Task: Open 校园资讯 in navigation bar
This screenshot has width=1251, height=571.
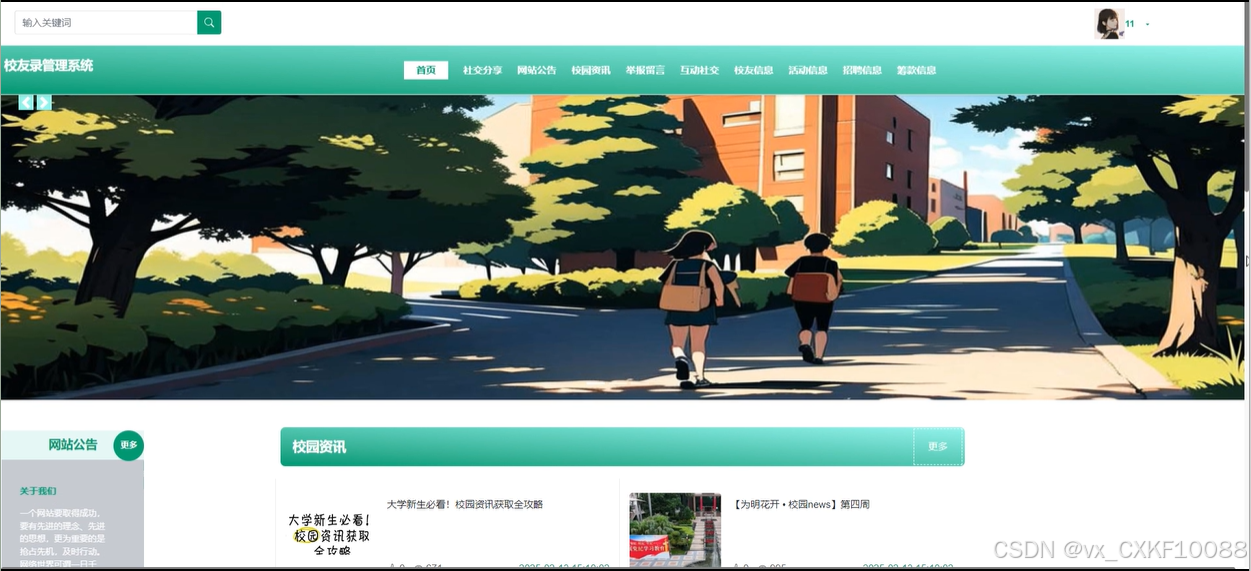Action: tap(591, 70)
